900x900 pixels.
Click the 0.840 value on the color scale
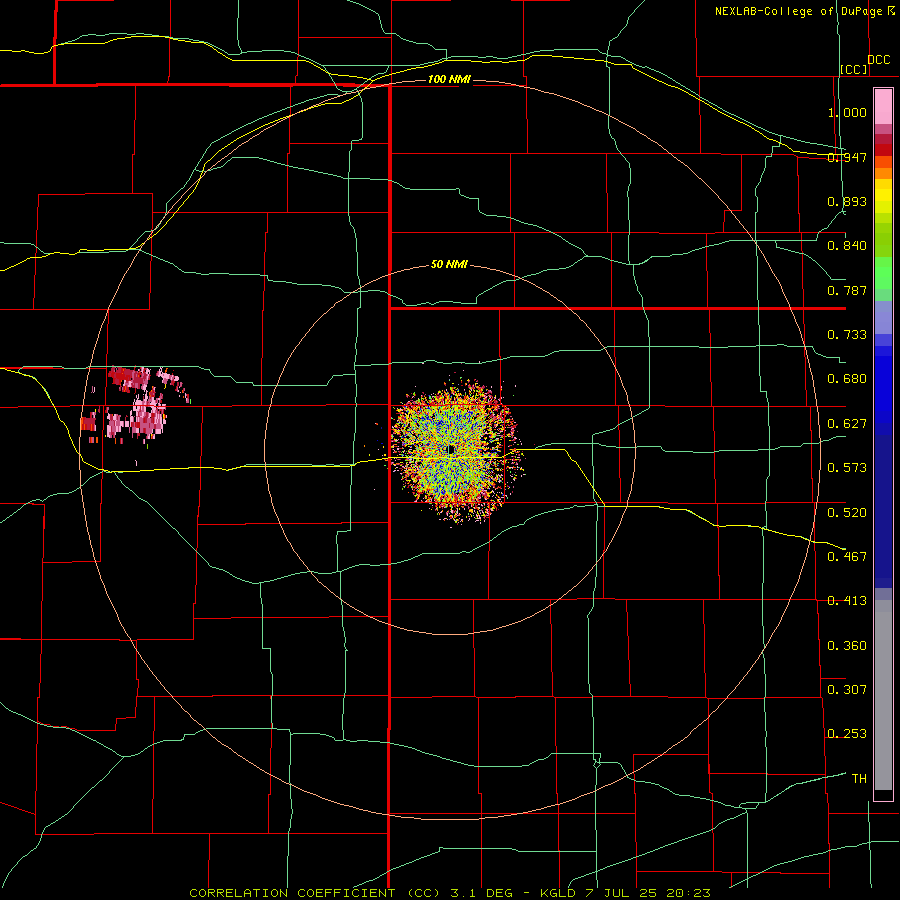[x=847, y=246]
